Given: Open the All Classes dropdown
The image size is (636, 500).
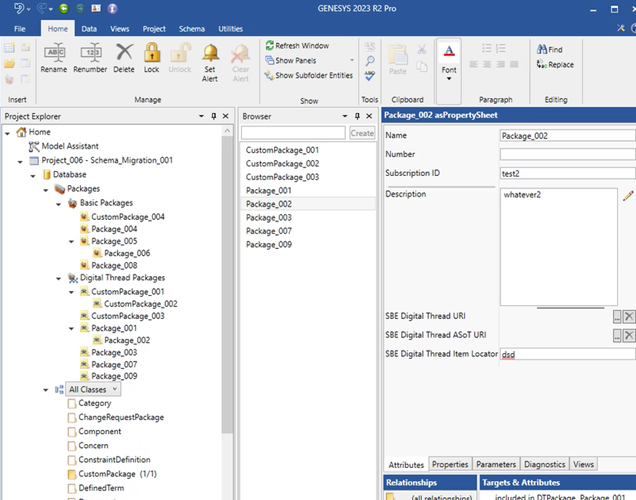Looking at the screenshot, I should click(x=115, y=389).
